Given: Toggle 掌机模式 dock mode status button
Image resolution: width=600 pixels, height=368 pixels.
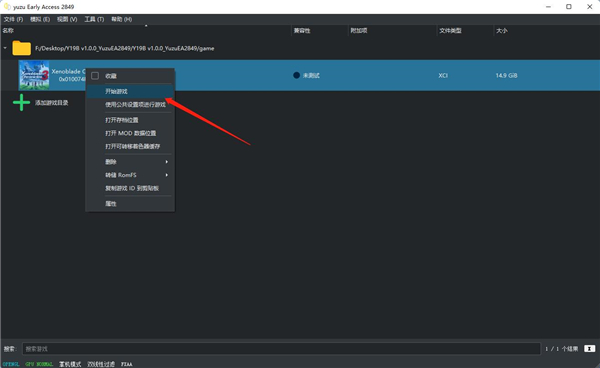Looking at the screenshot, I should [x=70, y=364].
